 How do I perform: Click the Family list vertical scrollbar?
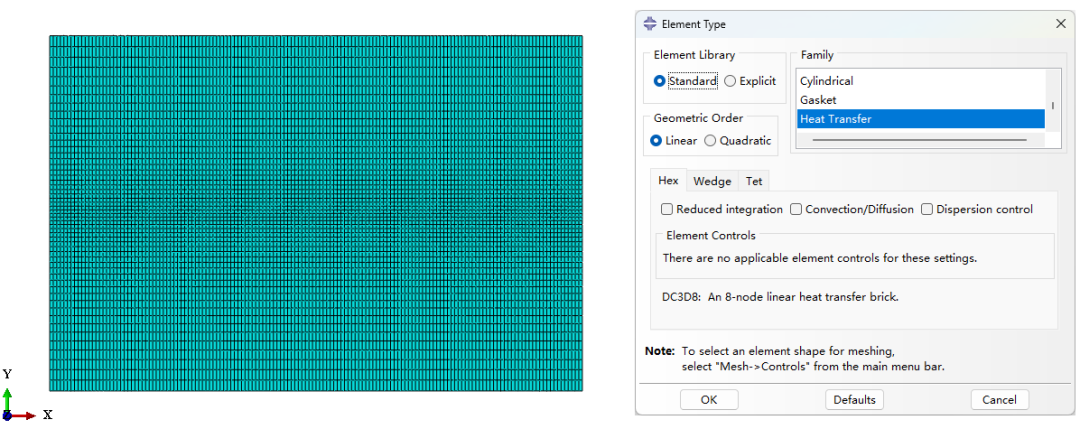point(1052,106)
